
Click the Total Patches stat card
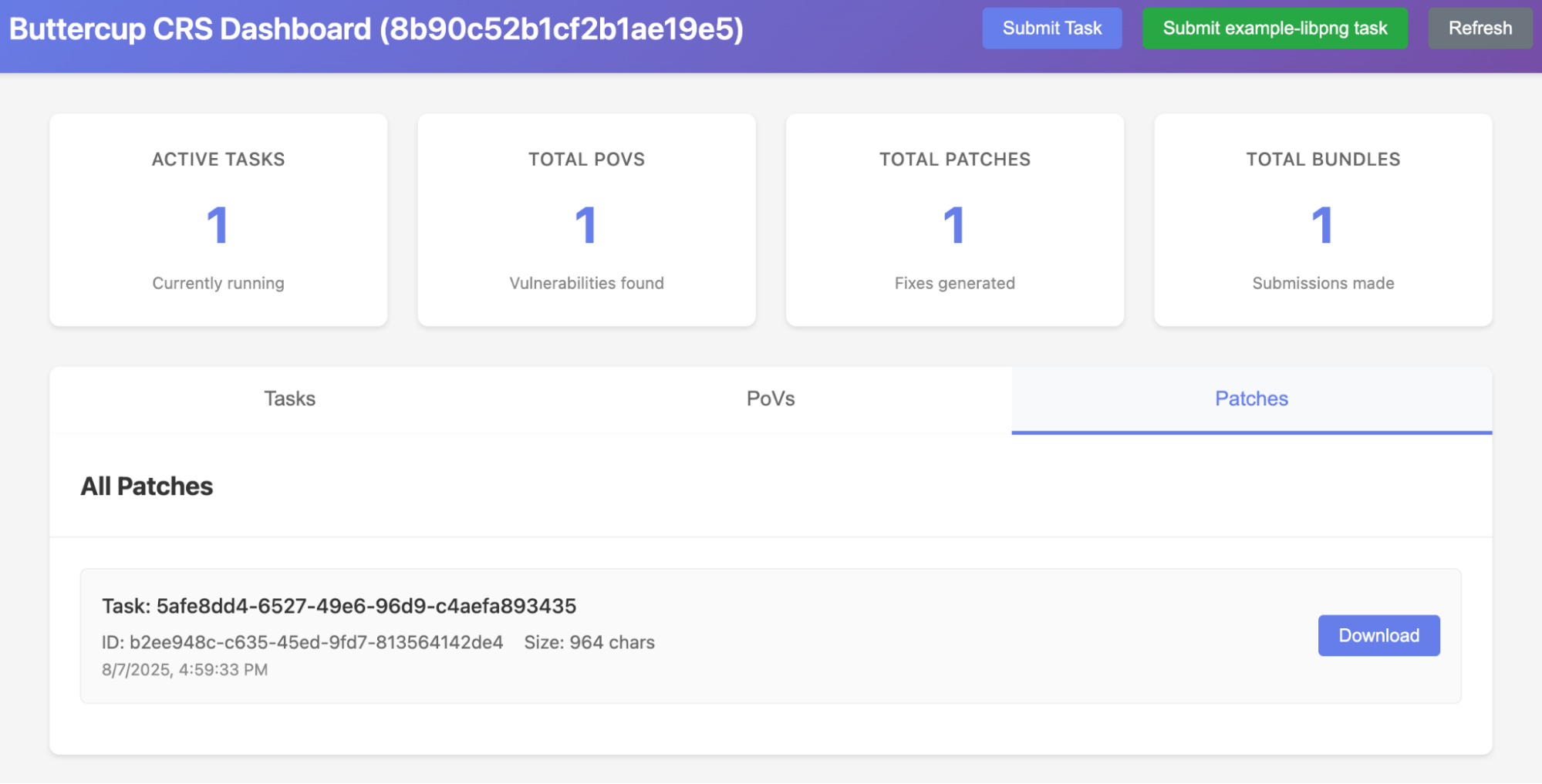[954, 220]
